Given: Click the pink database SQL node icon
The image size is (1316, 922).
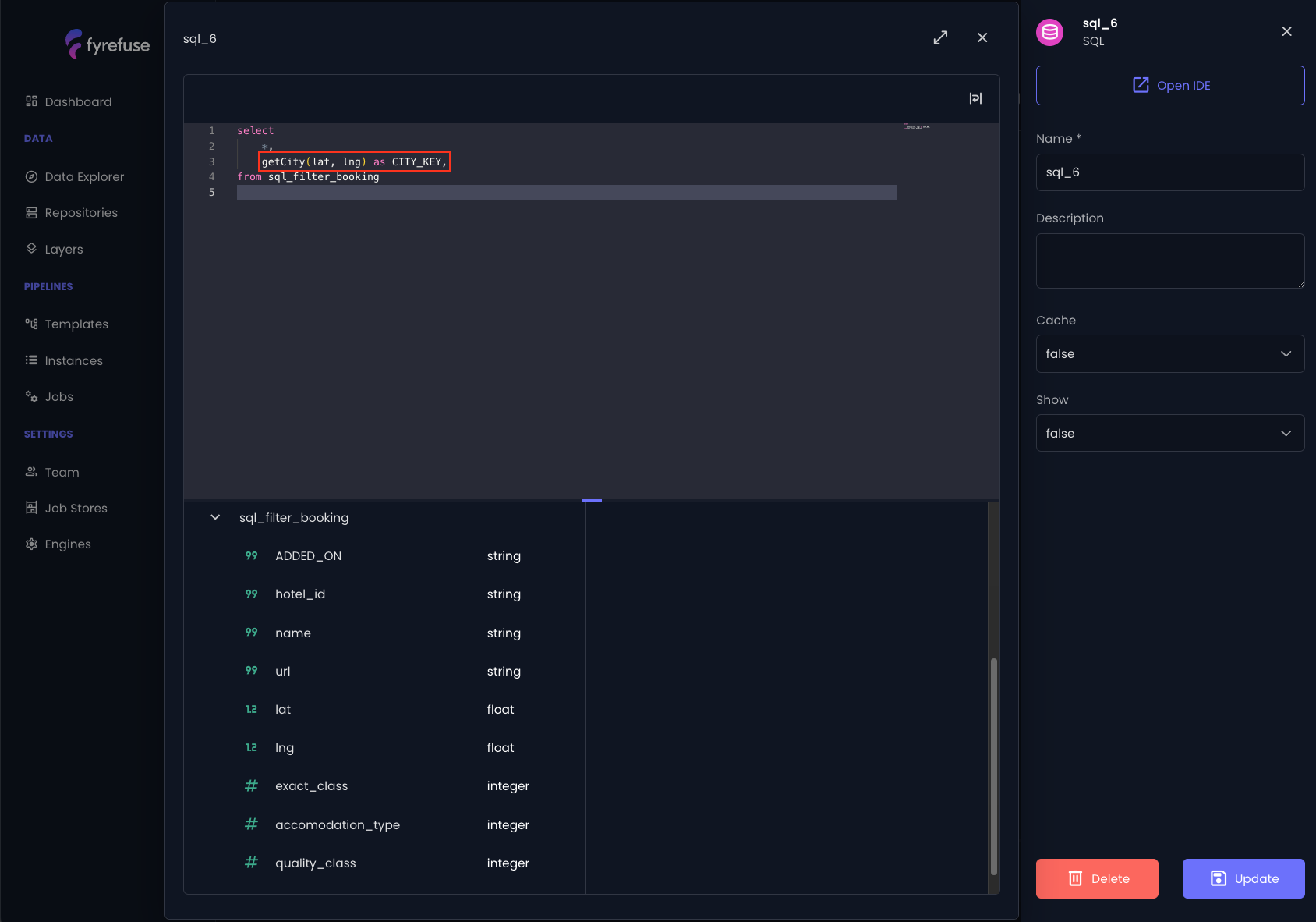Looking at the screenshot, I should (1049, 32).
